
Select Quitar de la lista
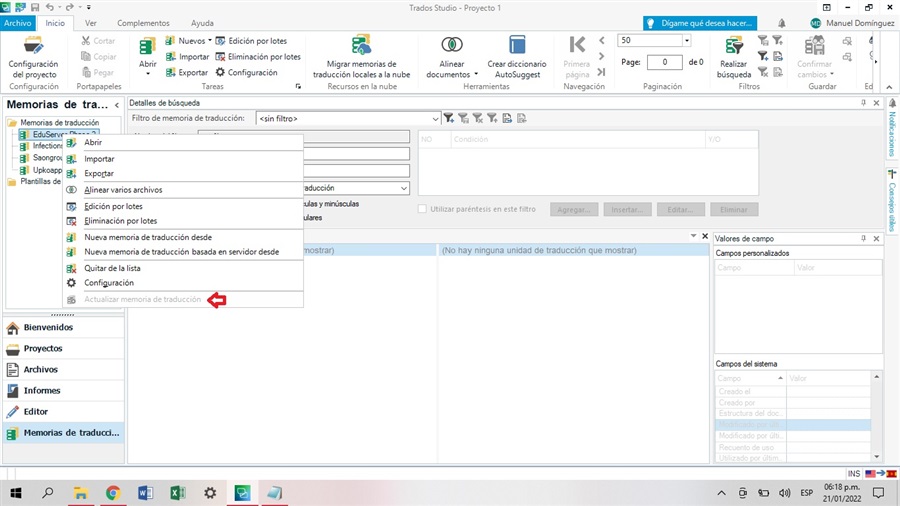click(184, 268)
